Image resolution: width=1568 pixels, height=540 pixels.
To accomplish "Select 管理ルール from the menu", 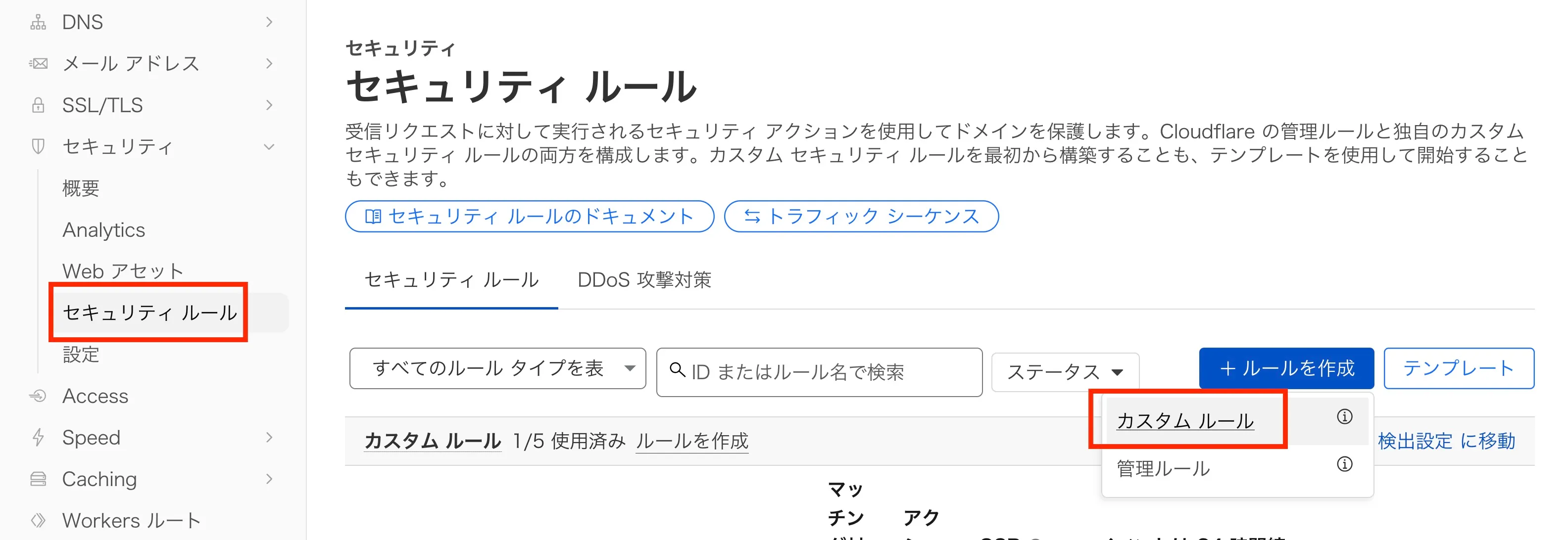I will click(x=1162, y=468).
